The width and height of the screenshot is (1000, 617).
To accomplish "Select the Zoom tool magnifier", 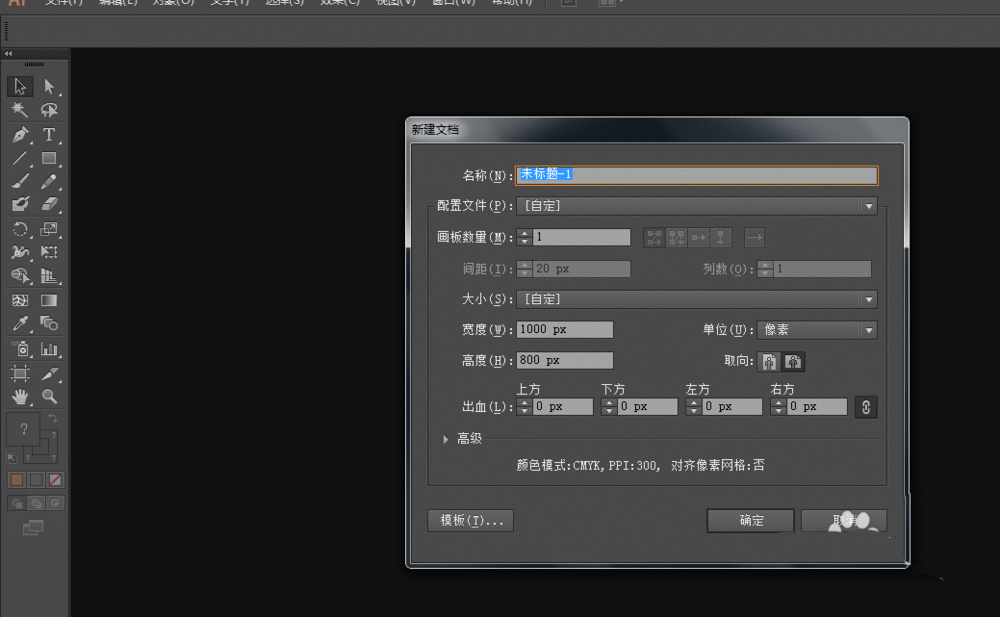I will 48,395.
